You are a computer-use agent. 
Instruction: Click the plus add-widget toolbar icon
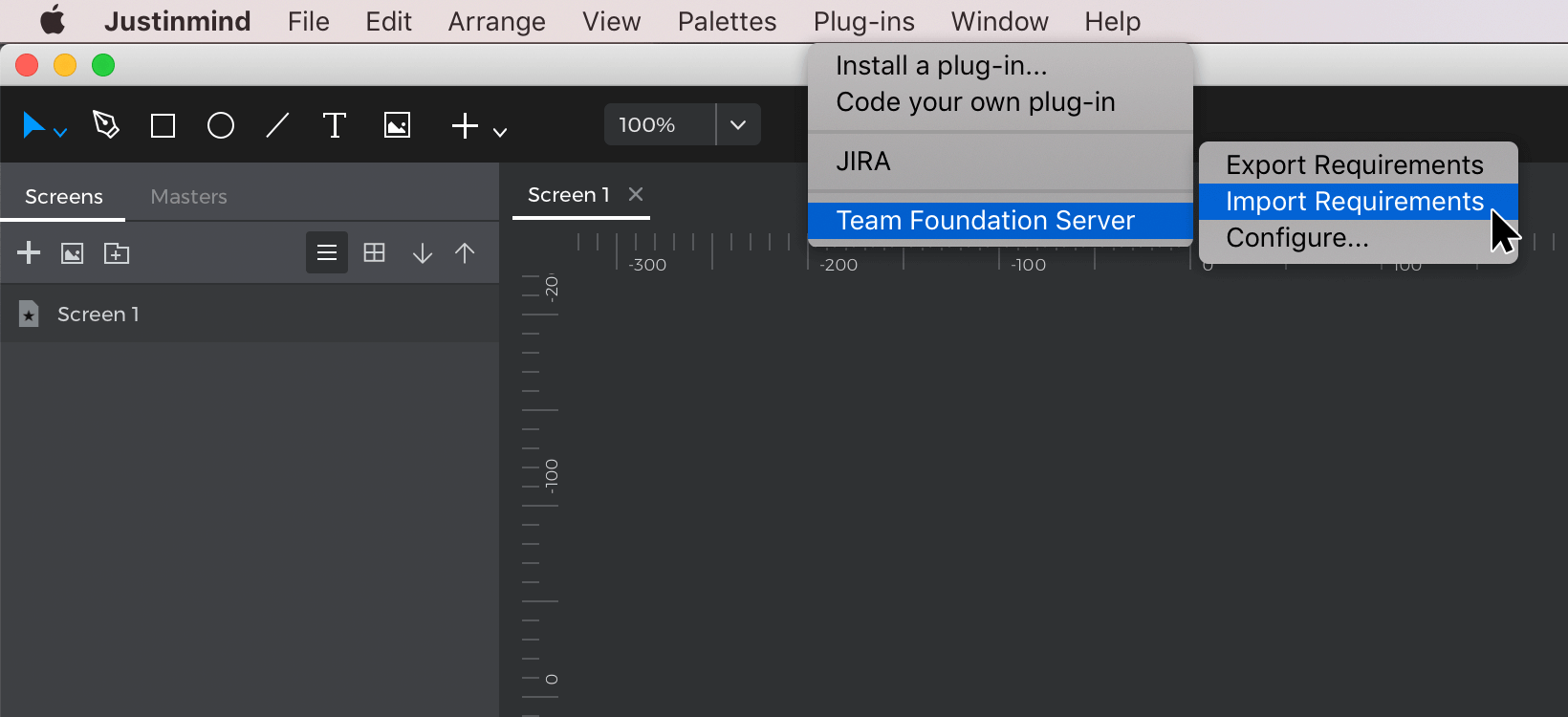465,125
